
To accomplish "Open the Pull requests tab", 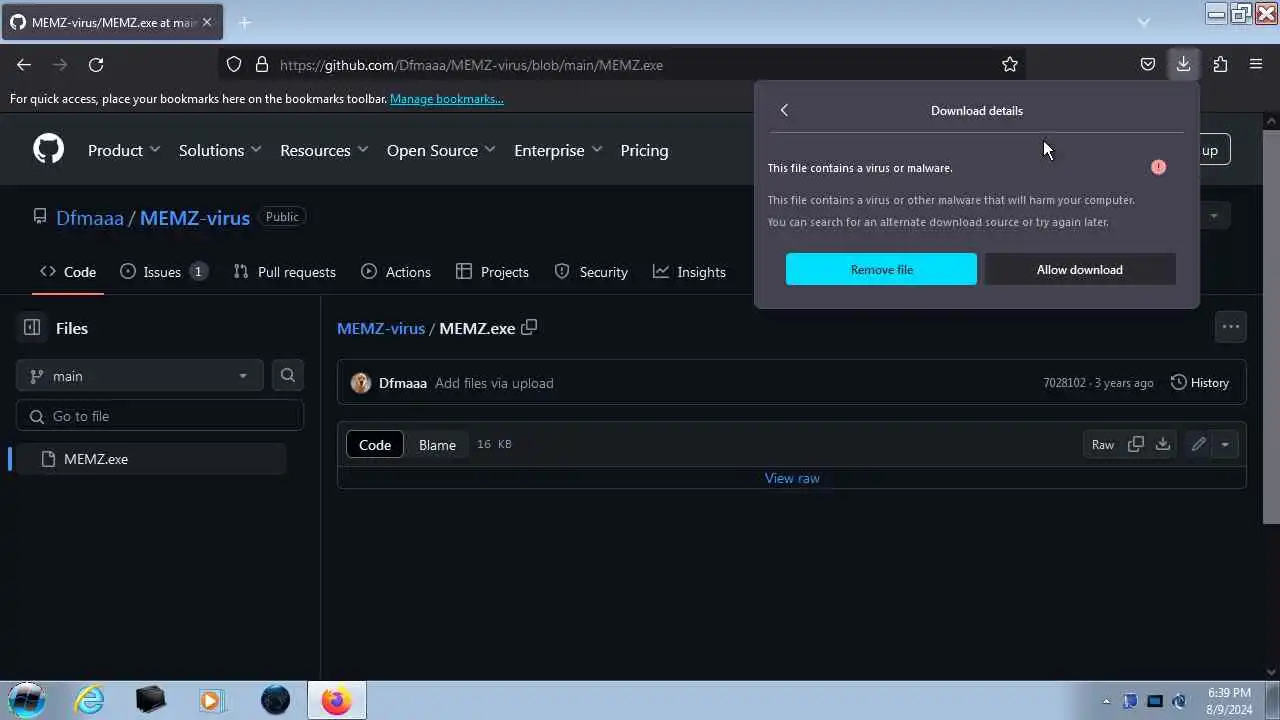I will (x=284, y=271).
